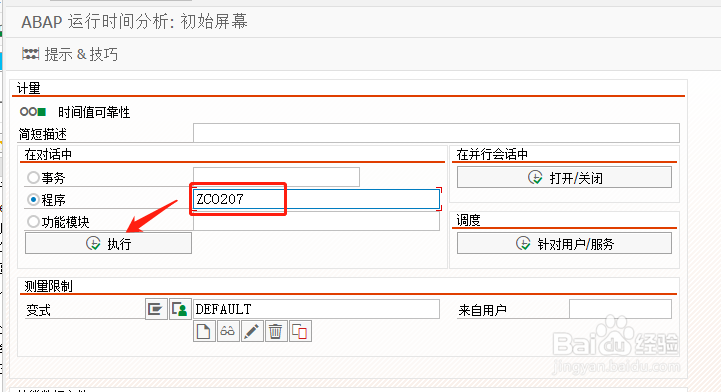Click the variant list icon beside 变式

[156, 309]
